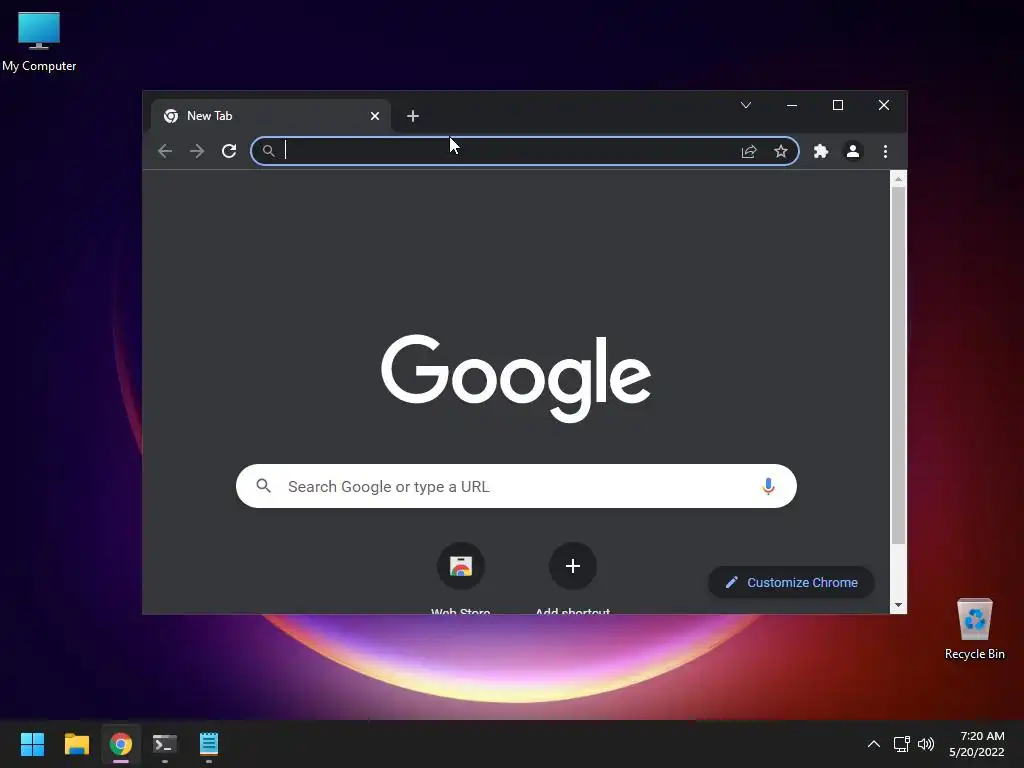
Task: Minimize the Chrome window
Action: 792,105
